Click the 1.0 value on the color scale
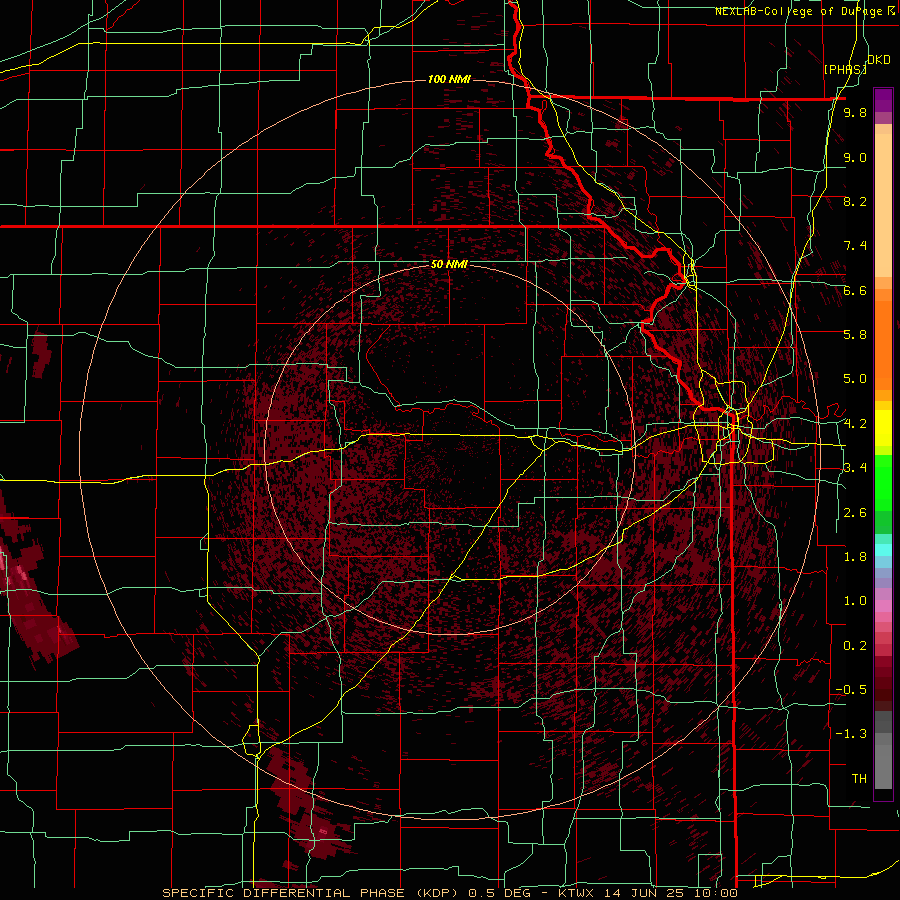The image size is (900, 900). coord(855,601)
